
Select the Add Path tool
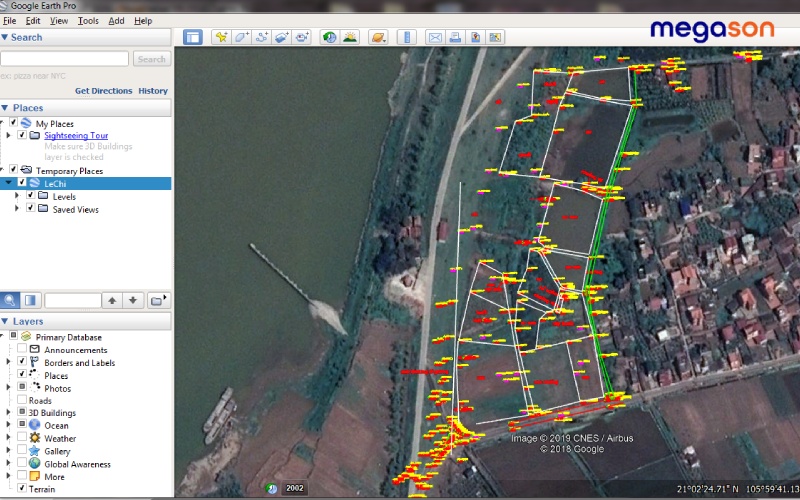[x=262, y=37]
